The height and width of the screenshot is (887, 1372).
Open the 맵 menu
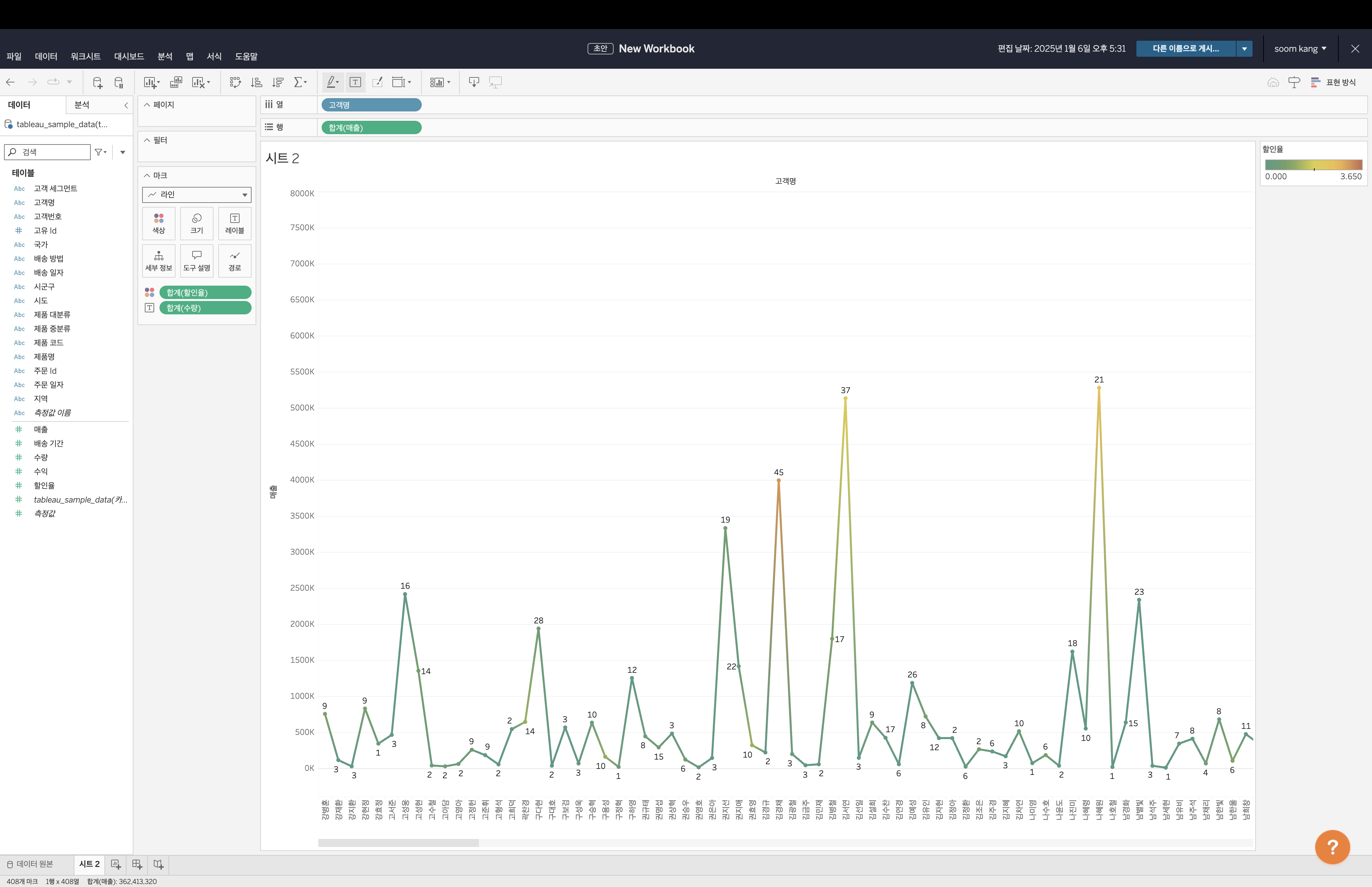point(190,56)
